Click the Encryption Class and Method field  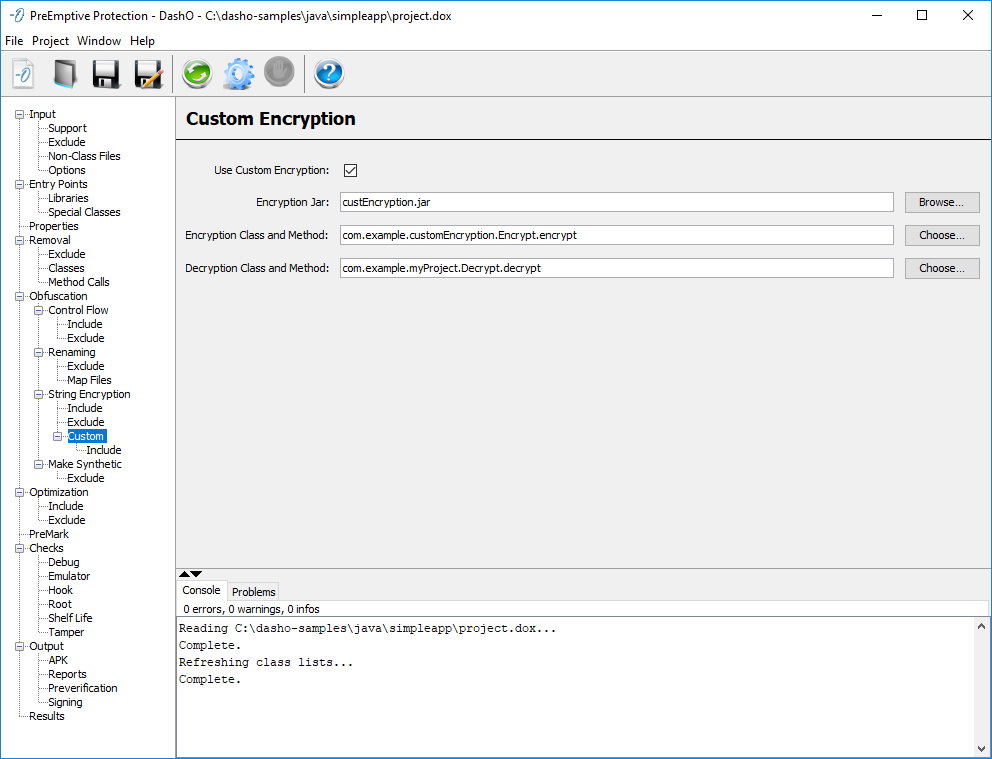(616, 235)
